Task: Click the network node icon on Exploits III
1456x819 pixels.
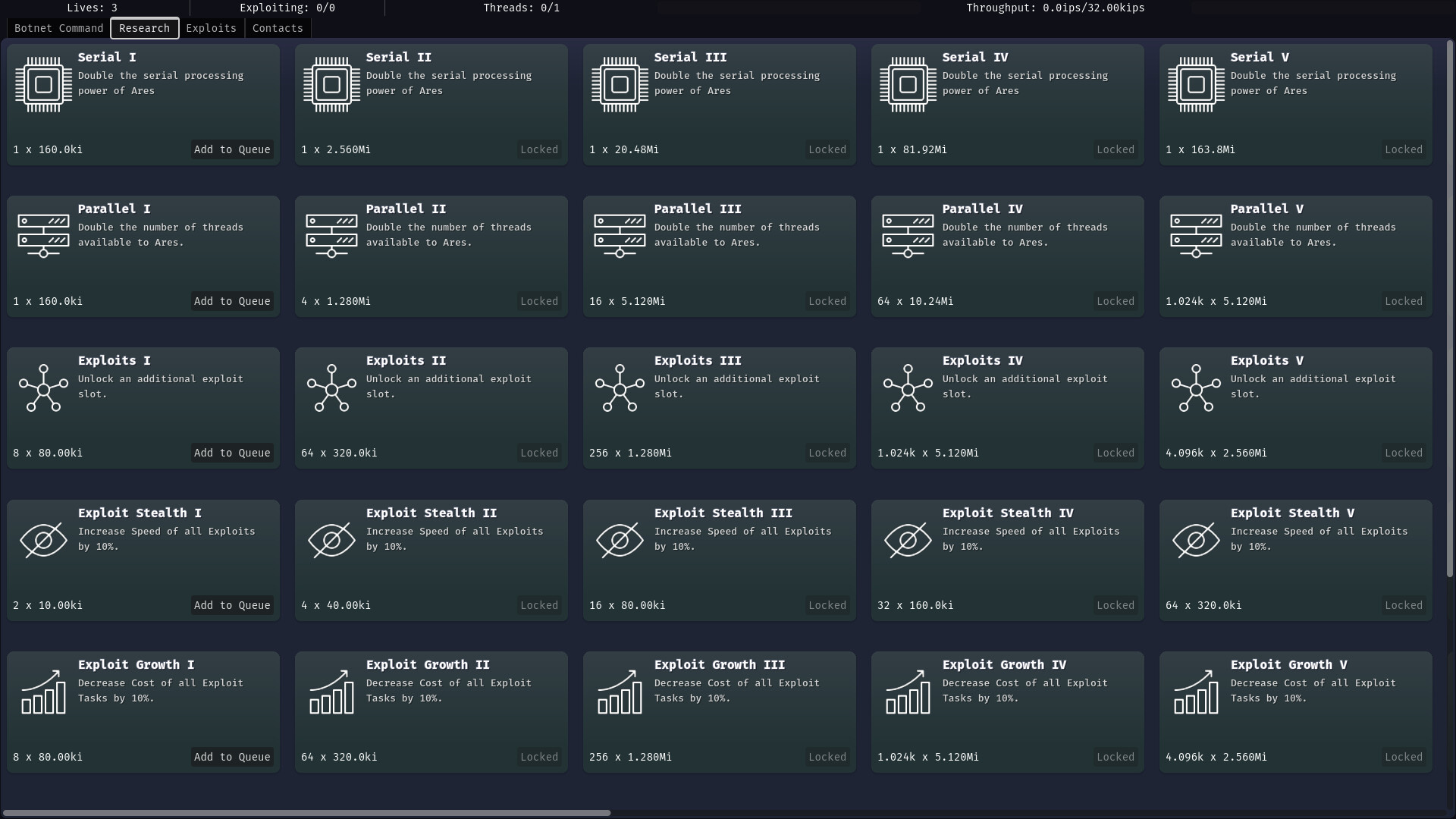Action: [x=620, y=388]
